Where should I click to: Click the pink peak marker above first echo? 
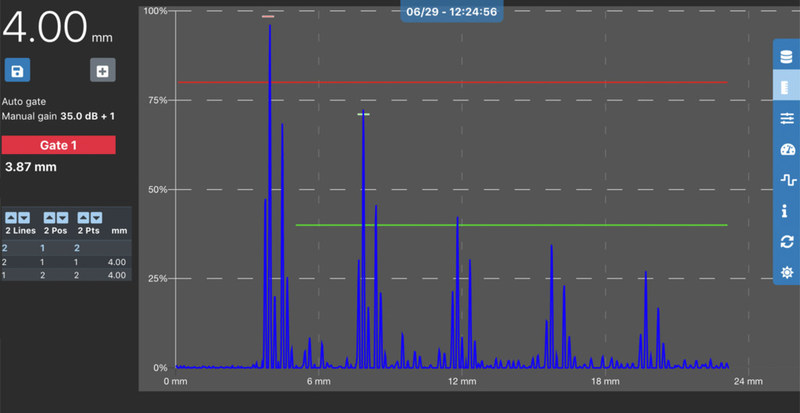coord(268,17)
